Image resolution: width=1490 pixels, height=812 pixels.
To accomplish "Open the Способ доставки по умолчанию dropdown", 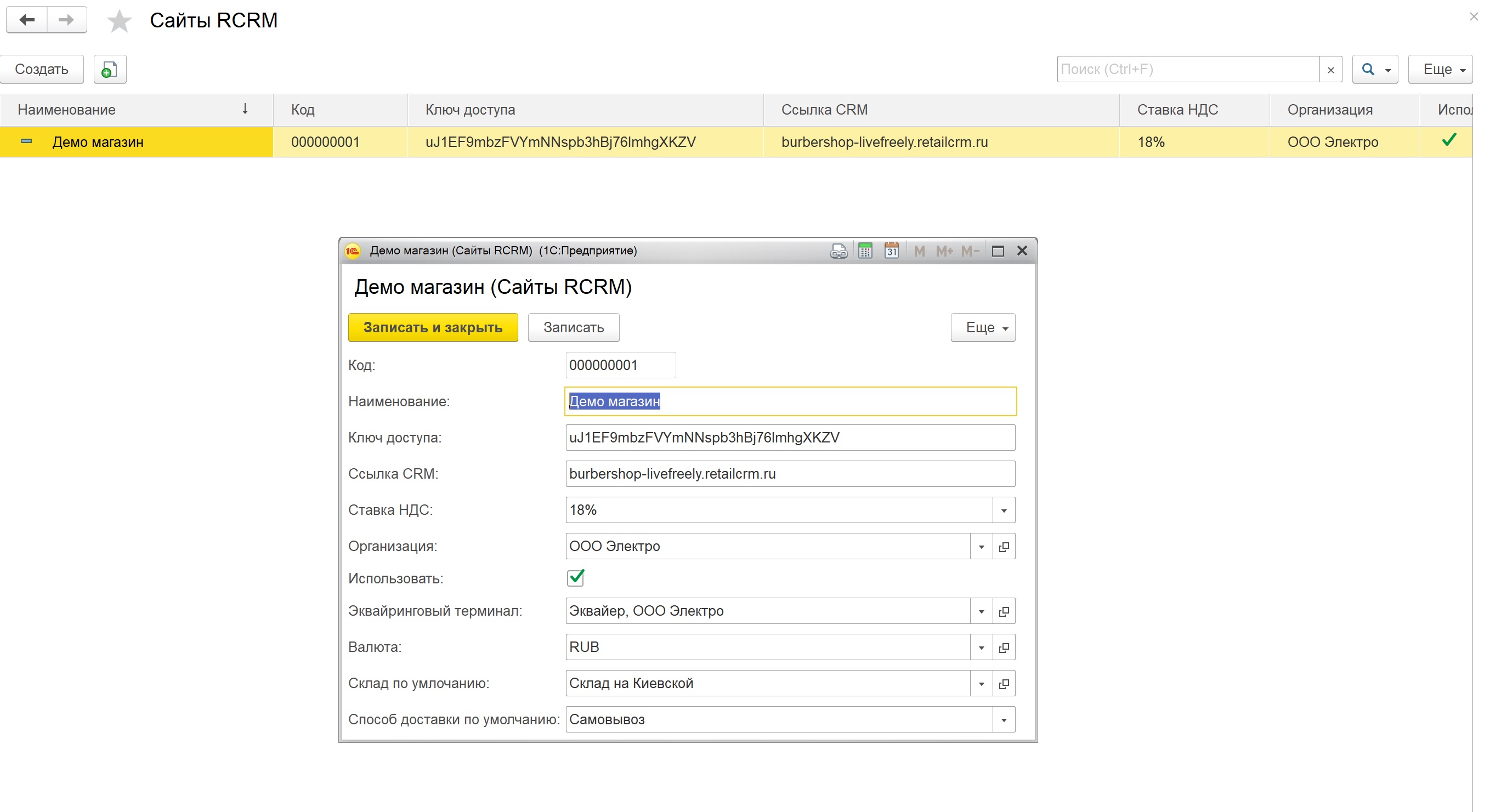I will (x=1004, y=719).
